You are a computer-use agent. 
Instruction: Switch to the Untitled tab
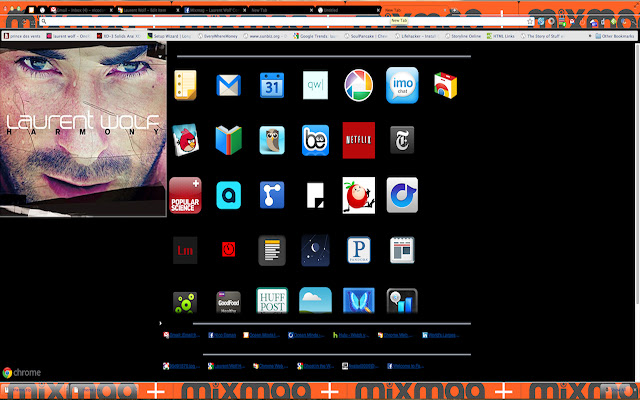click(x=348, y=10)
